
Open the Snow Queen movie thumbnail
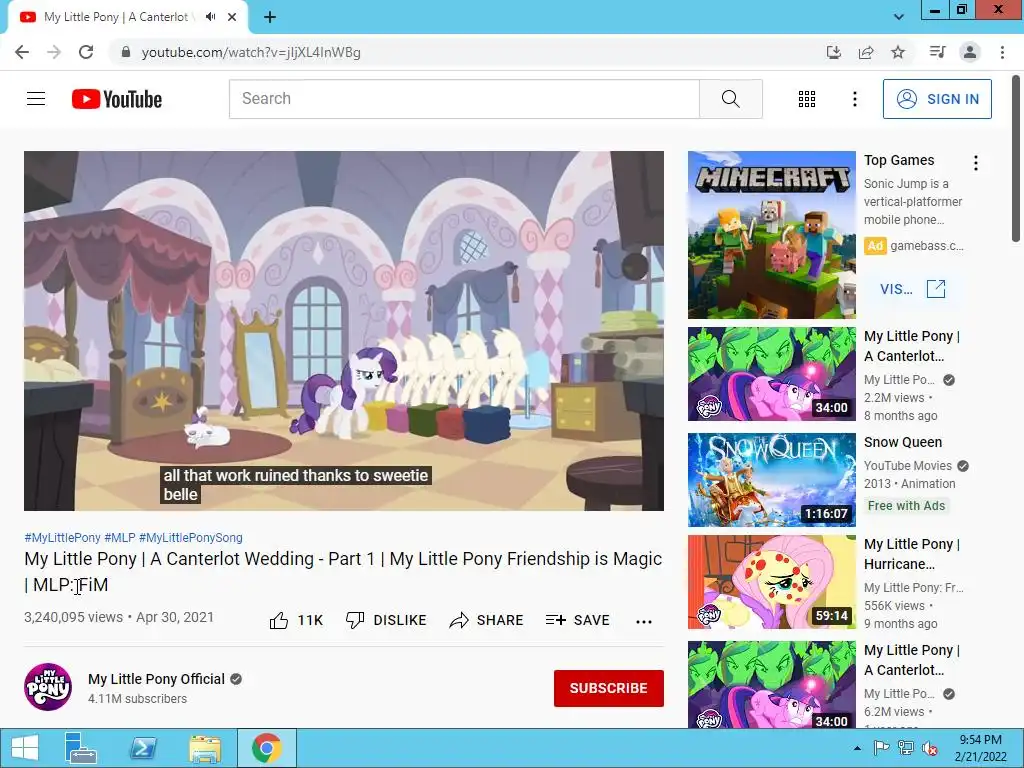[771, 479]
